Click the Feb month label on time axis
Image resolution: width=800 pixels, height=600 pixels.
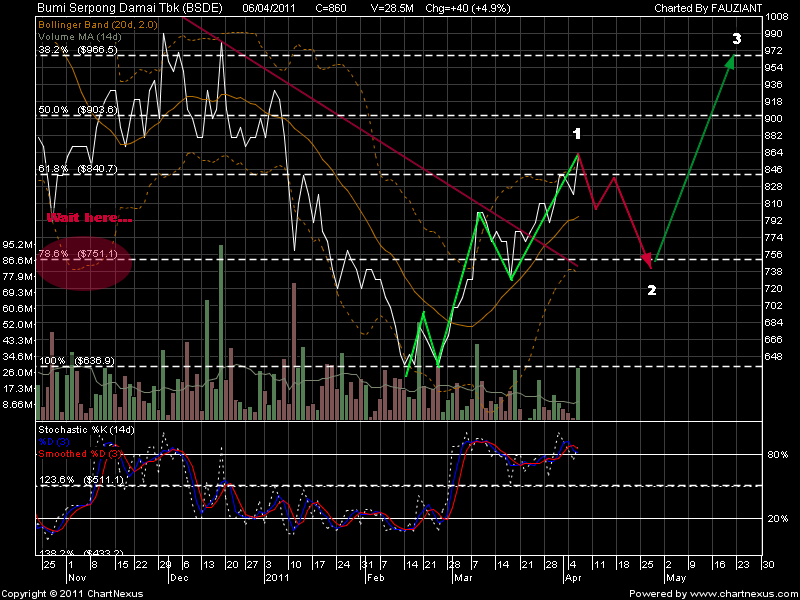click(376, 578)
